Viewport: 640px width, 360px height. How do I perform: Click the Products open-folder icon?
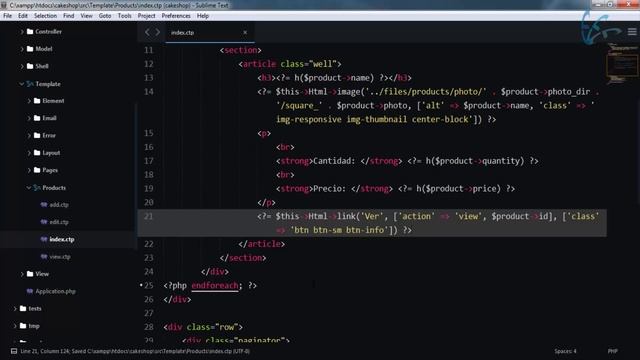[x=37, y=188]
